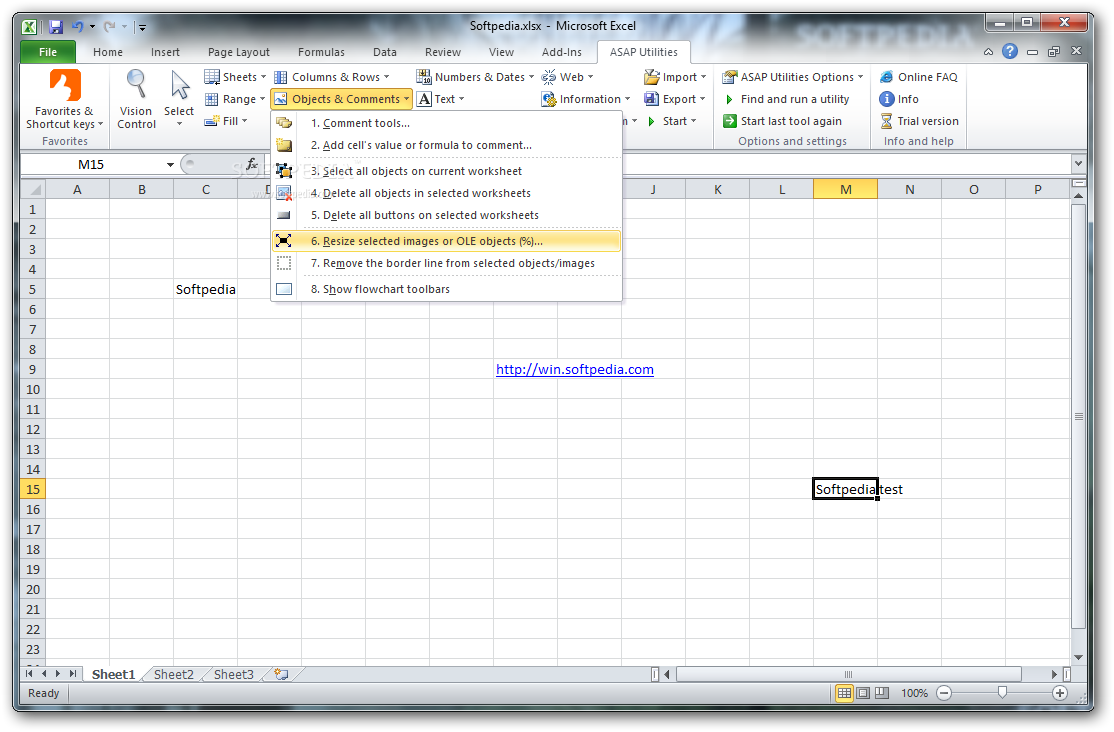Switch to Normal view icon in status bar
The width and height of the screenshot is (1114, 732).
coord(844,693)
